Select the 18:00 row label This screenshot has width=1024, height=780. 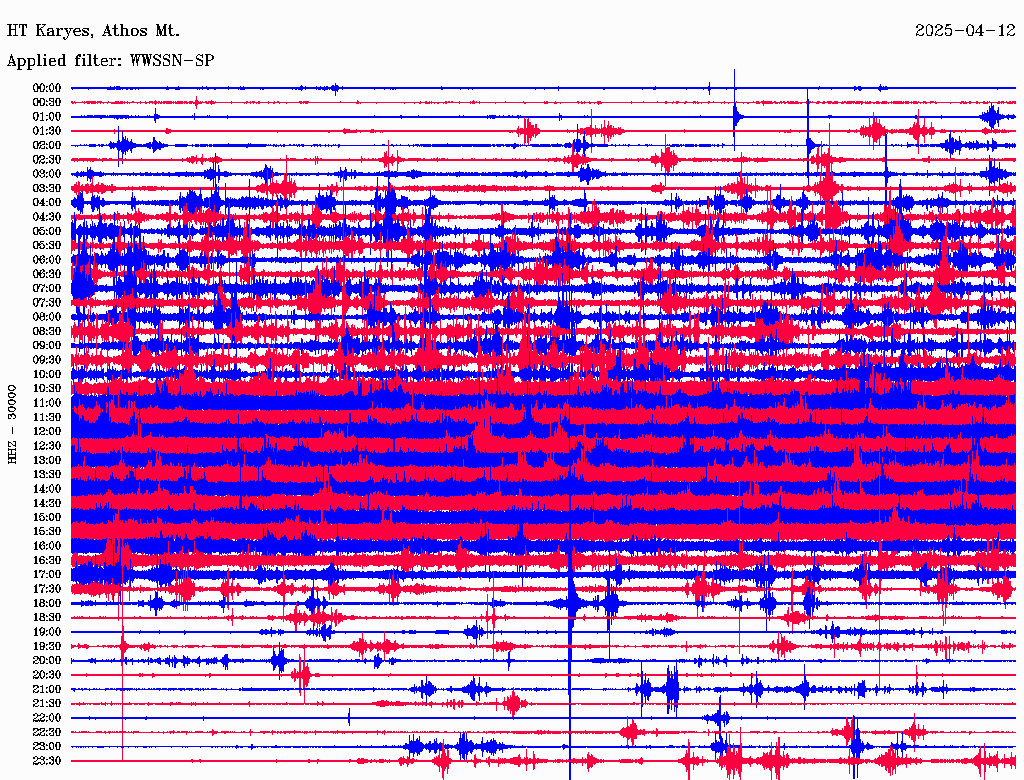click(47, 604)
